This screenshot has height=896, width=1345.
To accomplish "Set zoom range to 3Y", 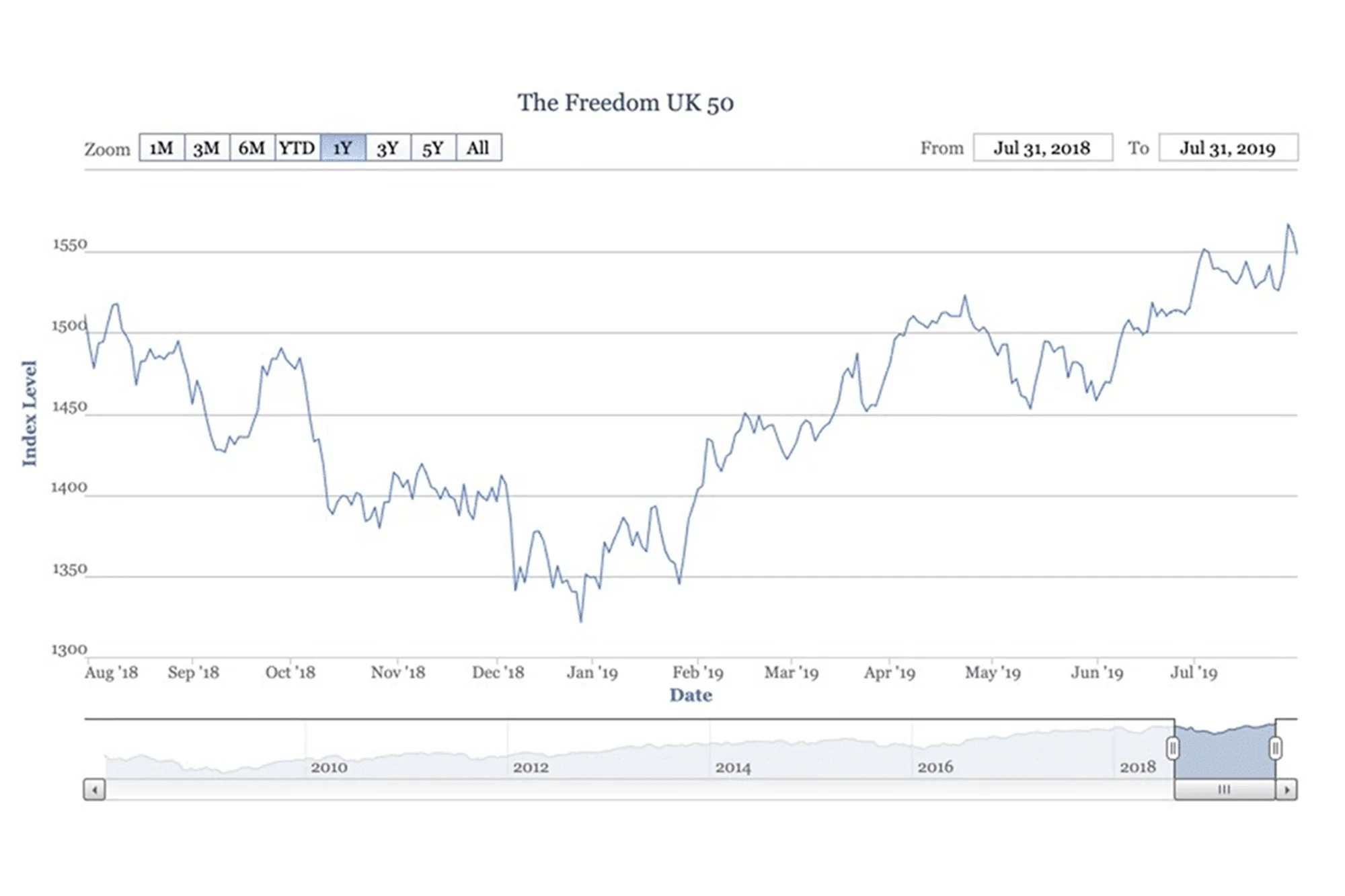I will coord(388,148).
